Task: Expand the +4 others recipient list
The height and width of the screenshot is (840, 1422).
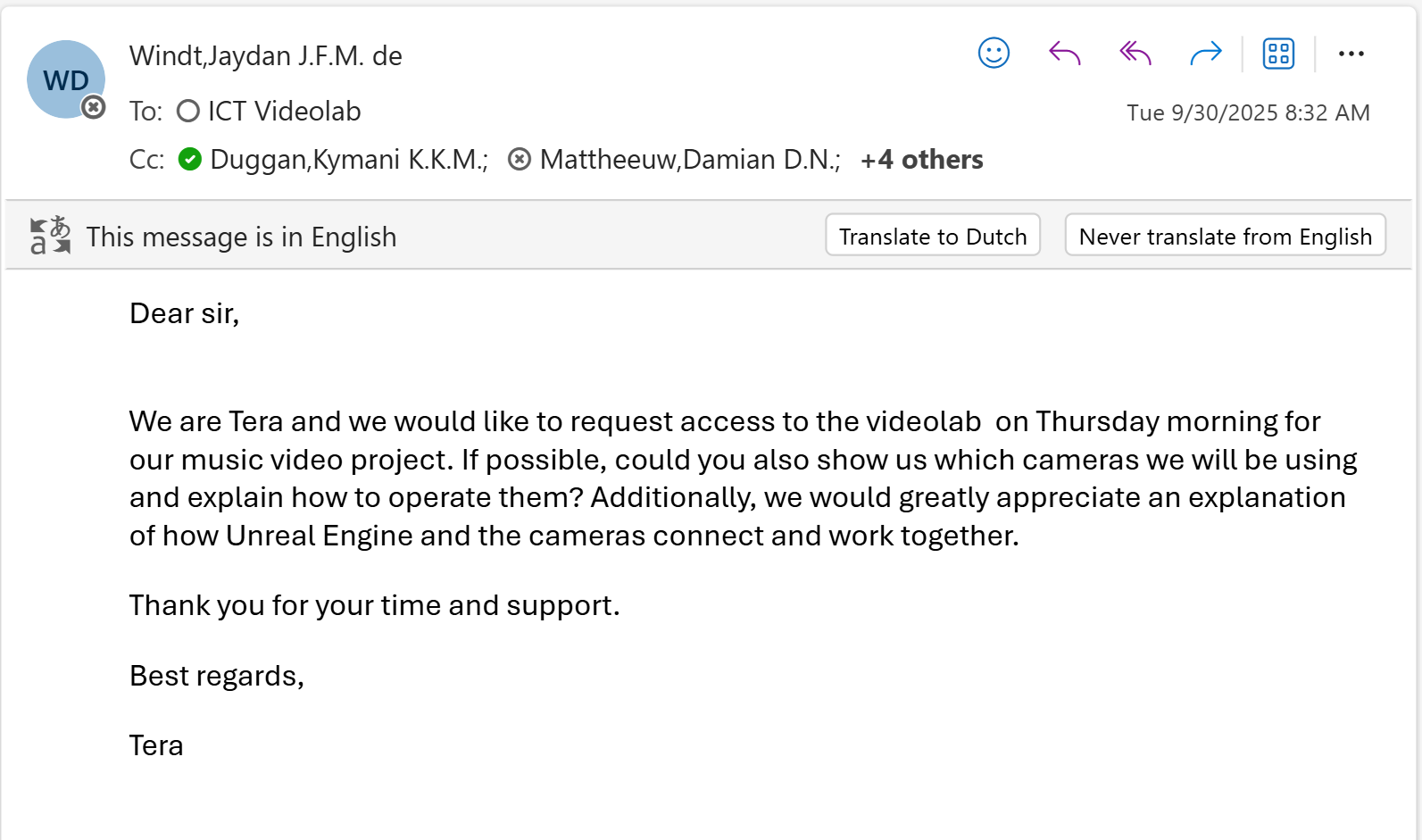Action: [922, 160]
